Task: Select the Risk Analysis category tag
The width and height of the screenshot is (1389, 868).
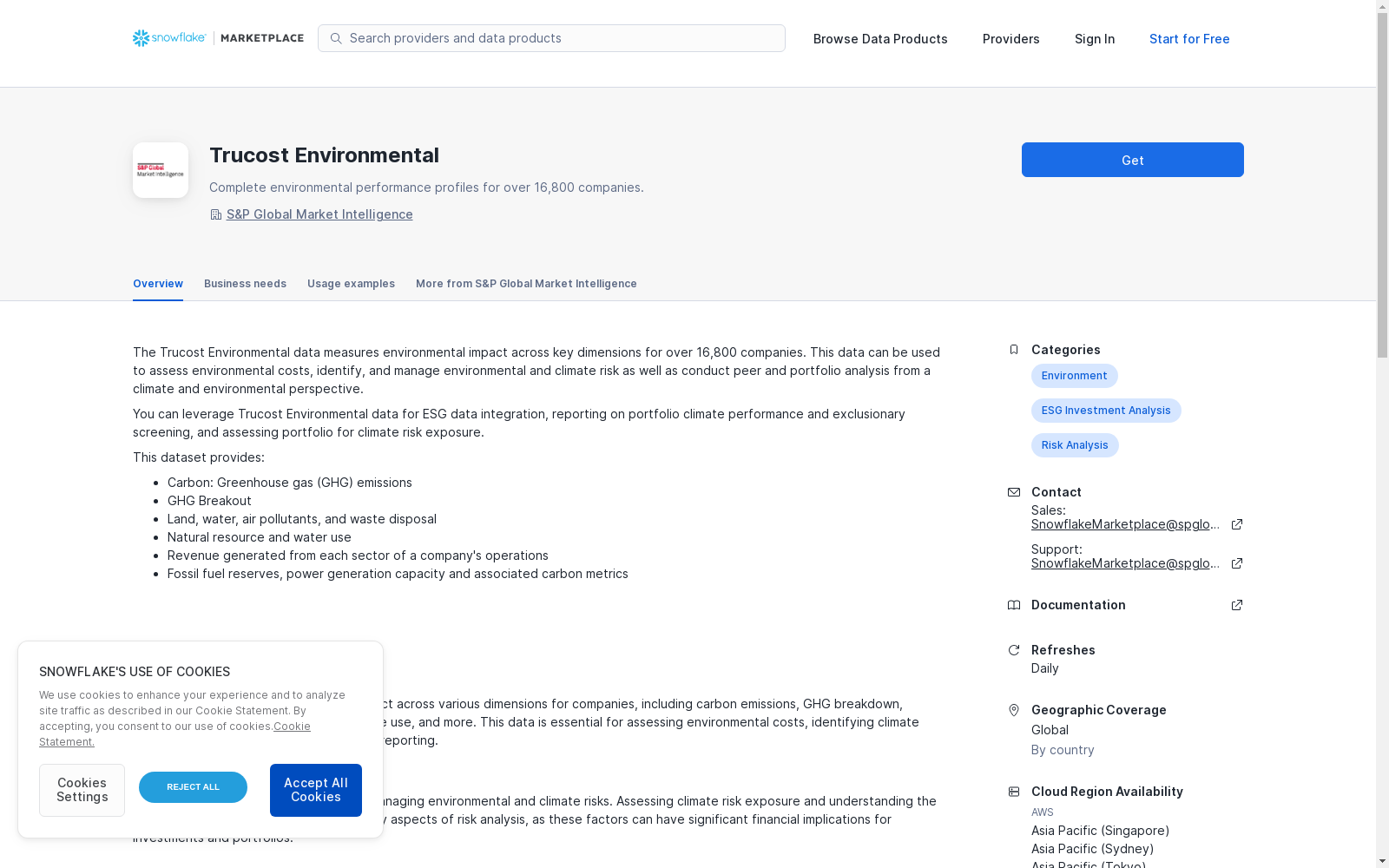Action: coord(1075,445)
